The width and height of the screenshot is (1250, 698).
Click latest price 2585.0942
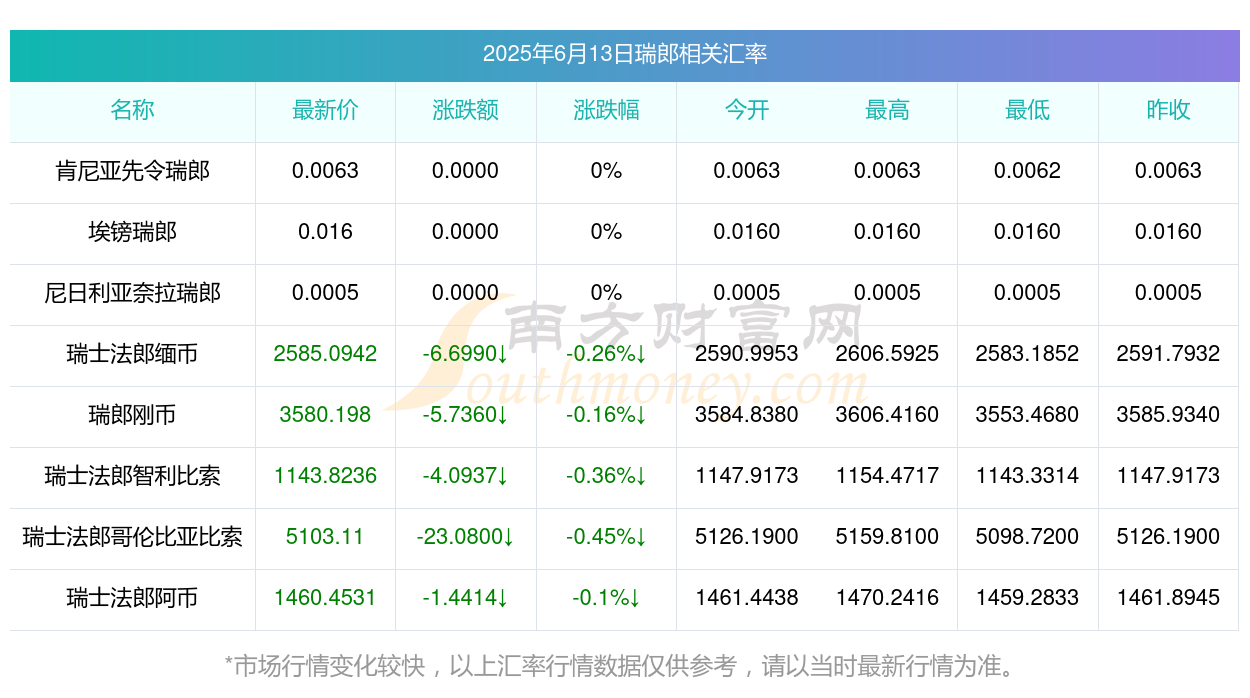pos(325,354)
